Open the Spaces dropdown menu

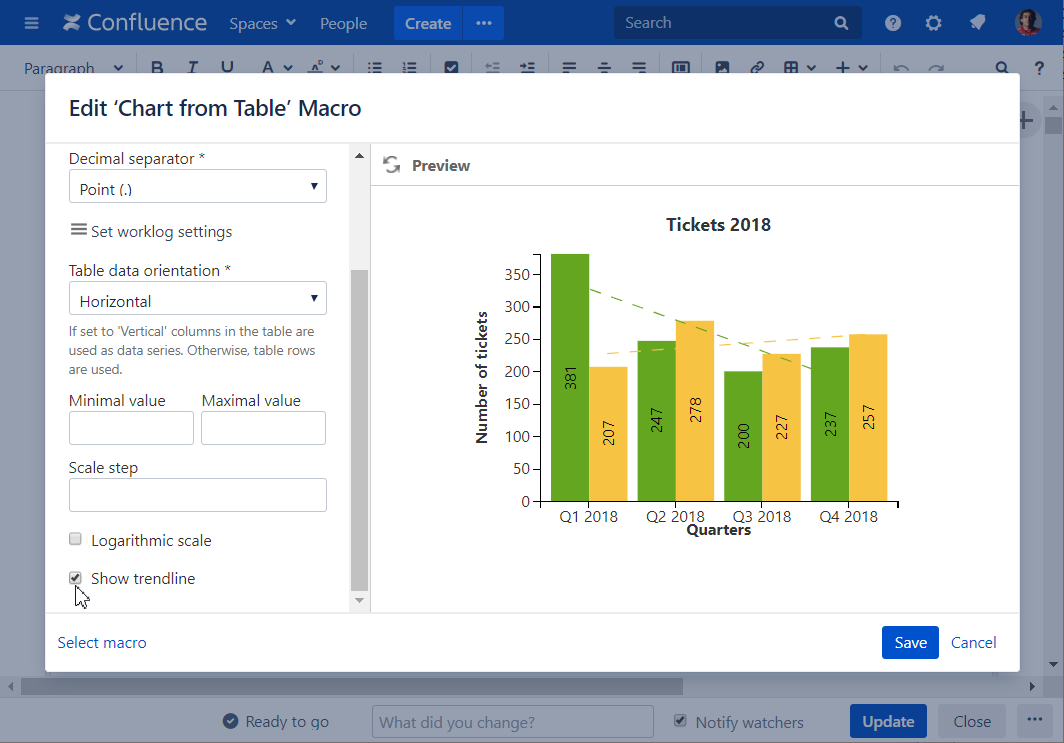pyautogui.click(x=262, y=23)
